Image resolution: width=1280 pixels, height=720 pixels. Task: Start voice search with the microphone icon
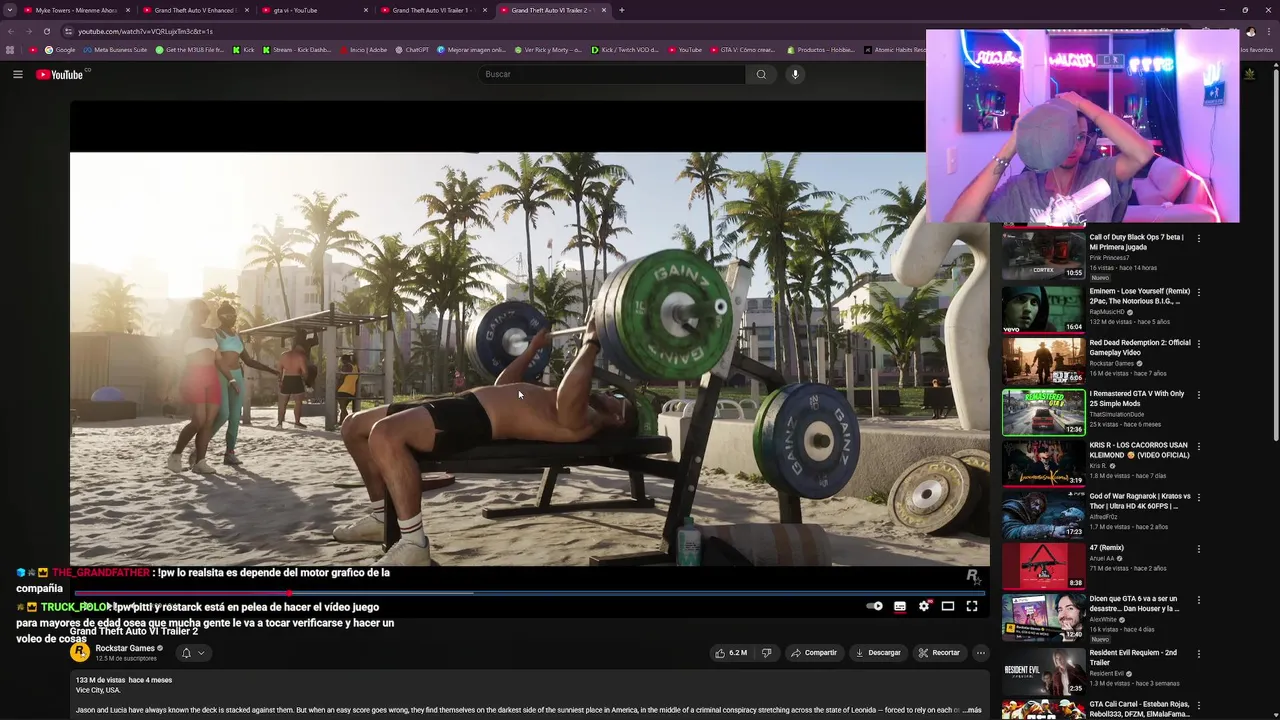795,74
